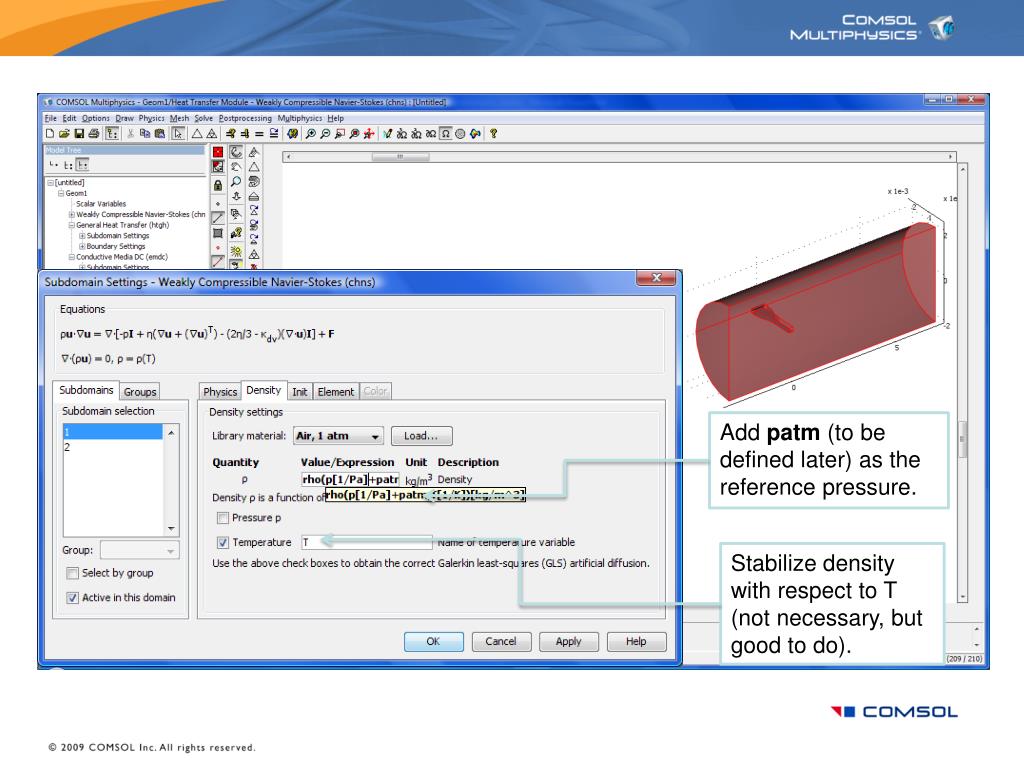The image size is (1024, 768).
Task: Click Initialize Mesh triangle icon in top toolbar
Action: coord(197,134)
